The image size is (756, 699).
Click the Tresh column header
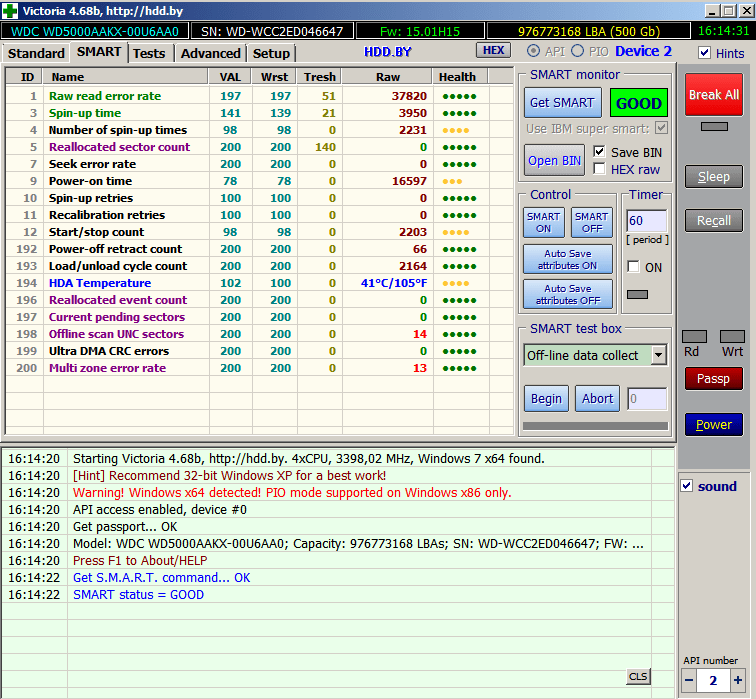[320, 77]
